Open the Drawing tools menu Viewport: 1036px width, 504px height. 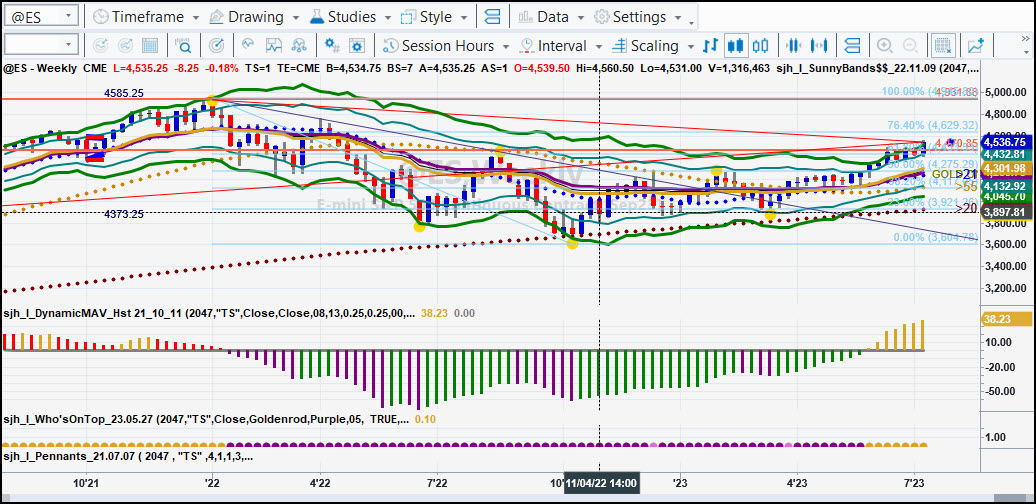pyautogui.click(x=254, y=17)
